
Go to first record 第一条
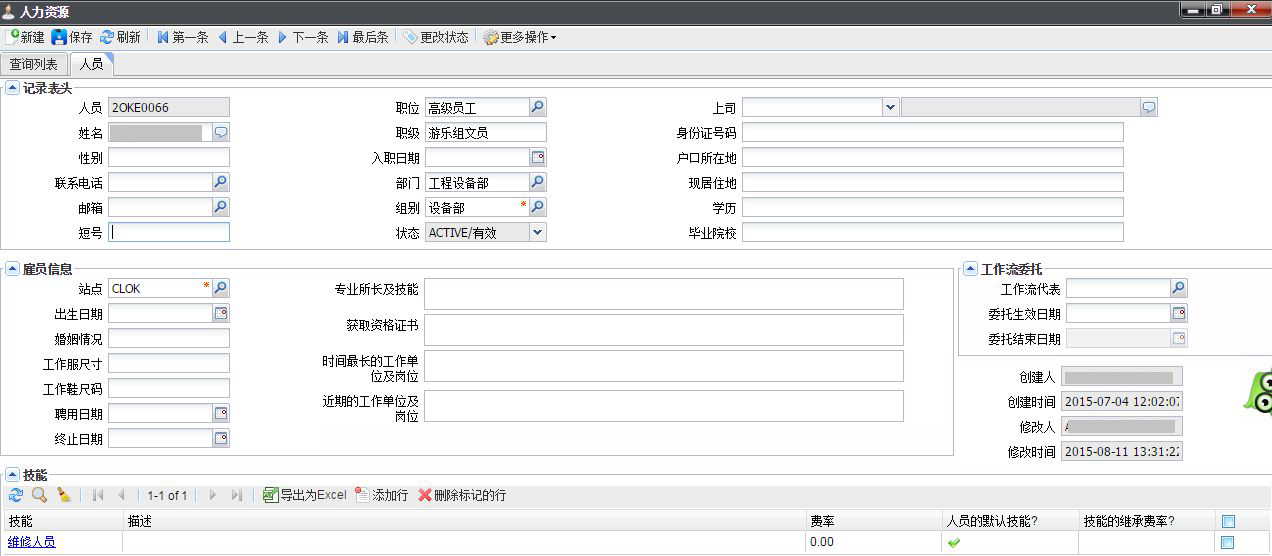coord(182,37)
